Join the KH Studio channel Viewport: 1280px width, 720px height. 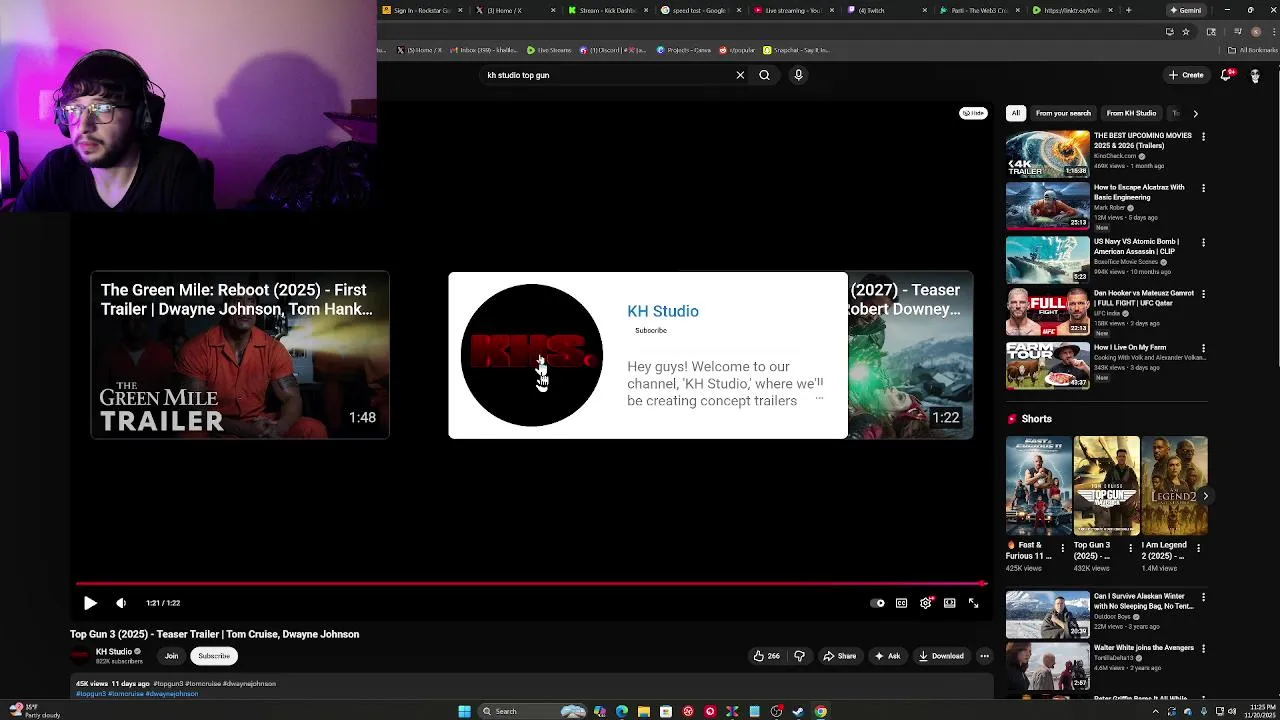pos(171,656)
